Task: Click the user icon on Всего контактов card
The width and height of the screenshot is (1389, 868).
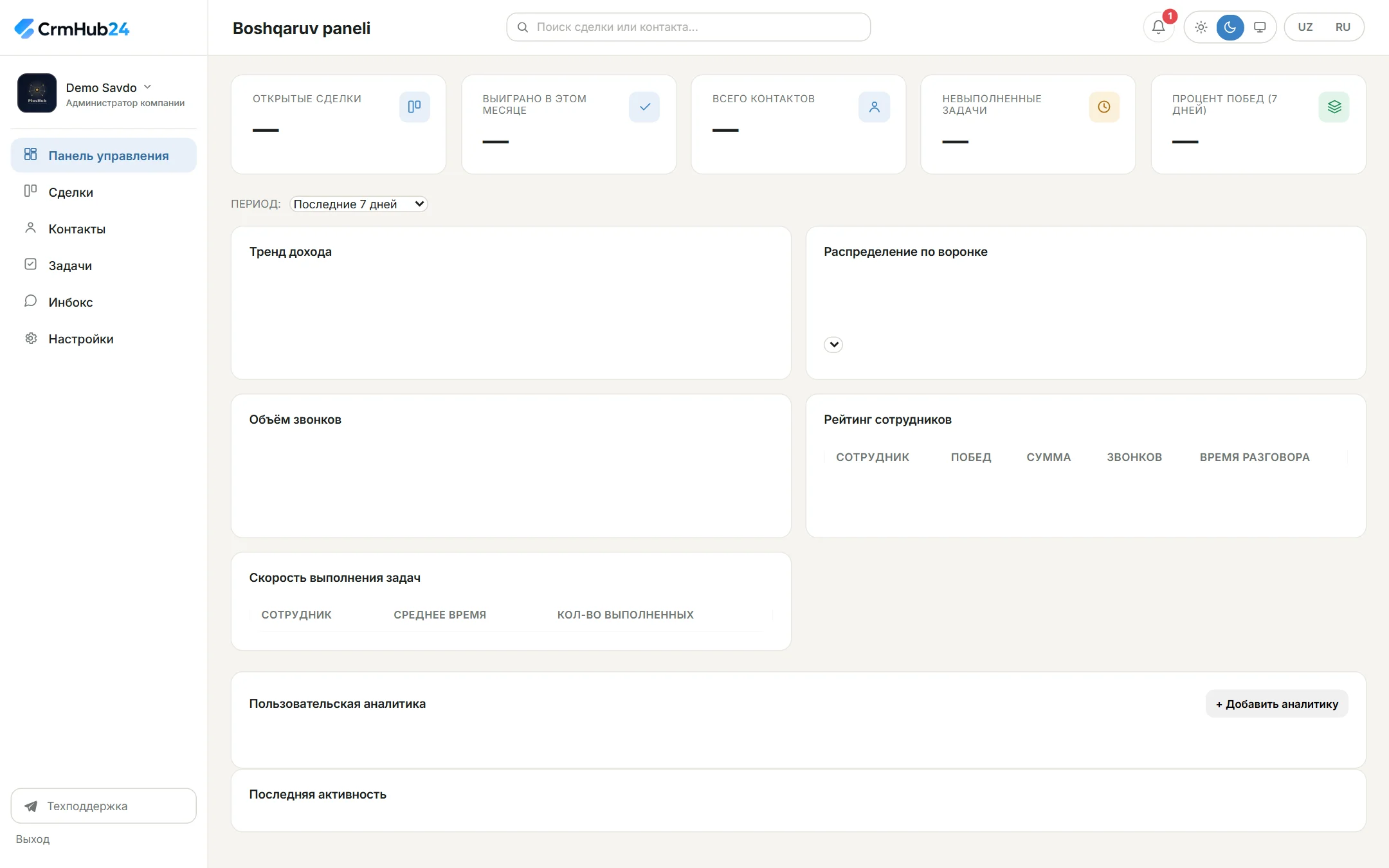Action: point(874,107)
